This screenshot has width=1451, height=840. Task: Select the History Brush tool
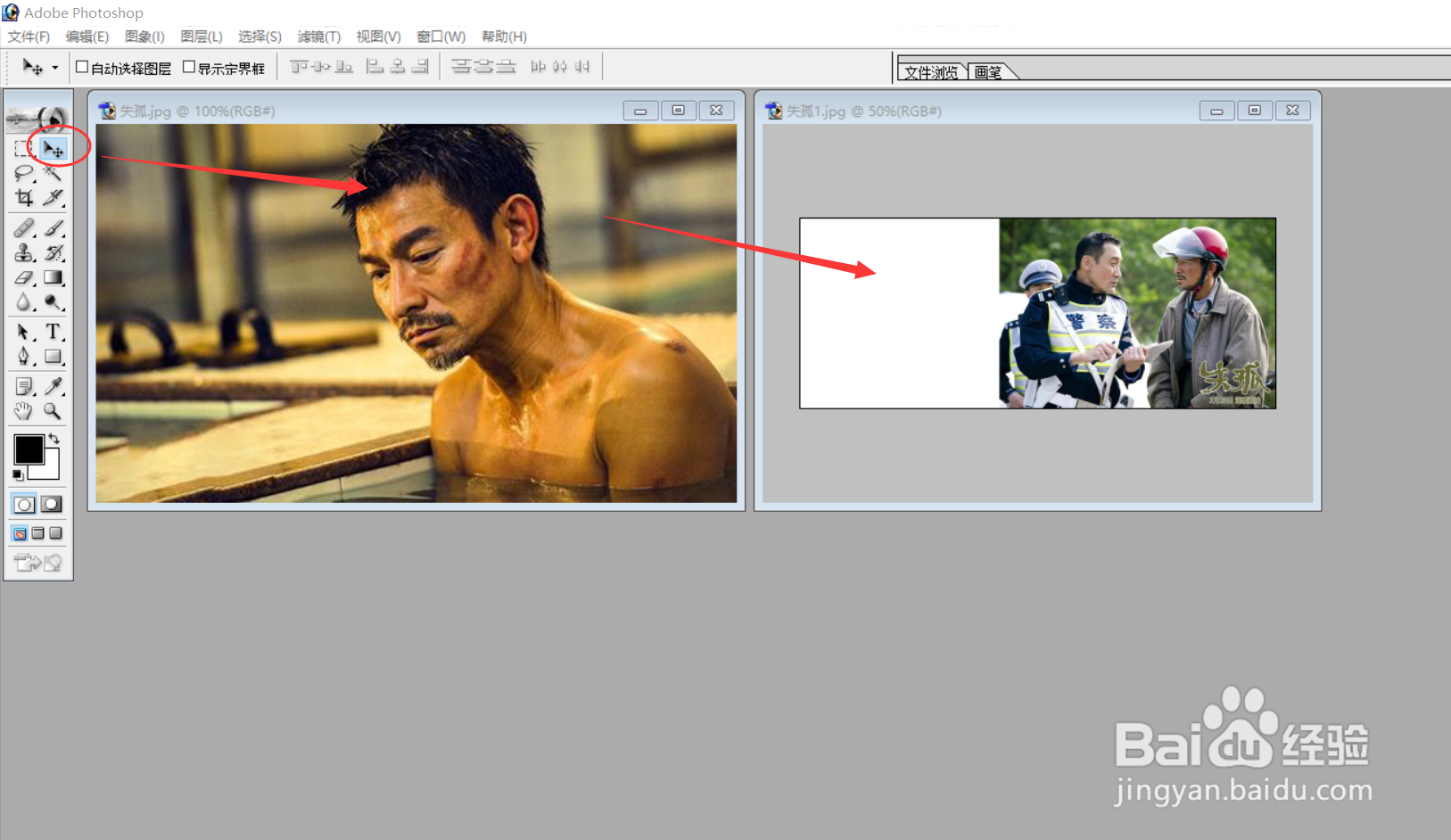(x=54, y=252)
